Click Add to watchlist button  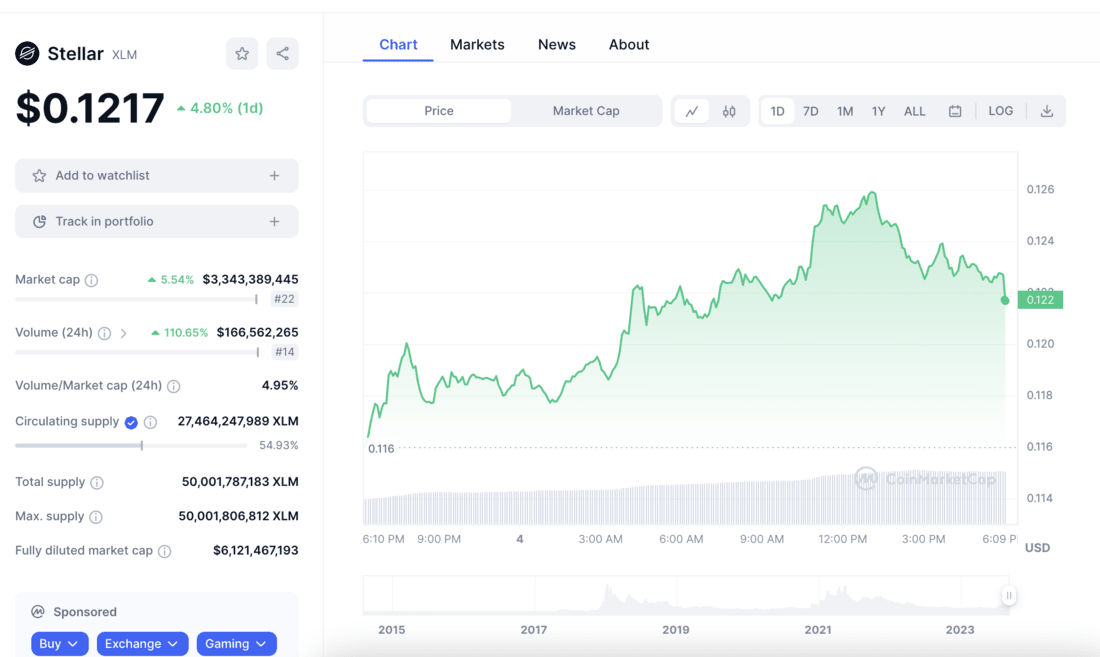point(156,175)
